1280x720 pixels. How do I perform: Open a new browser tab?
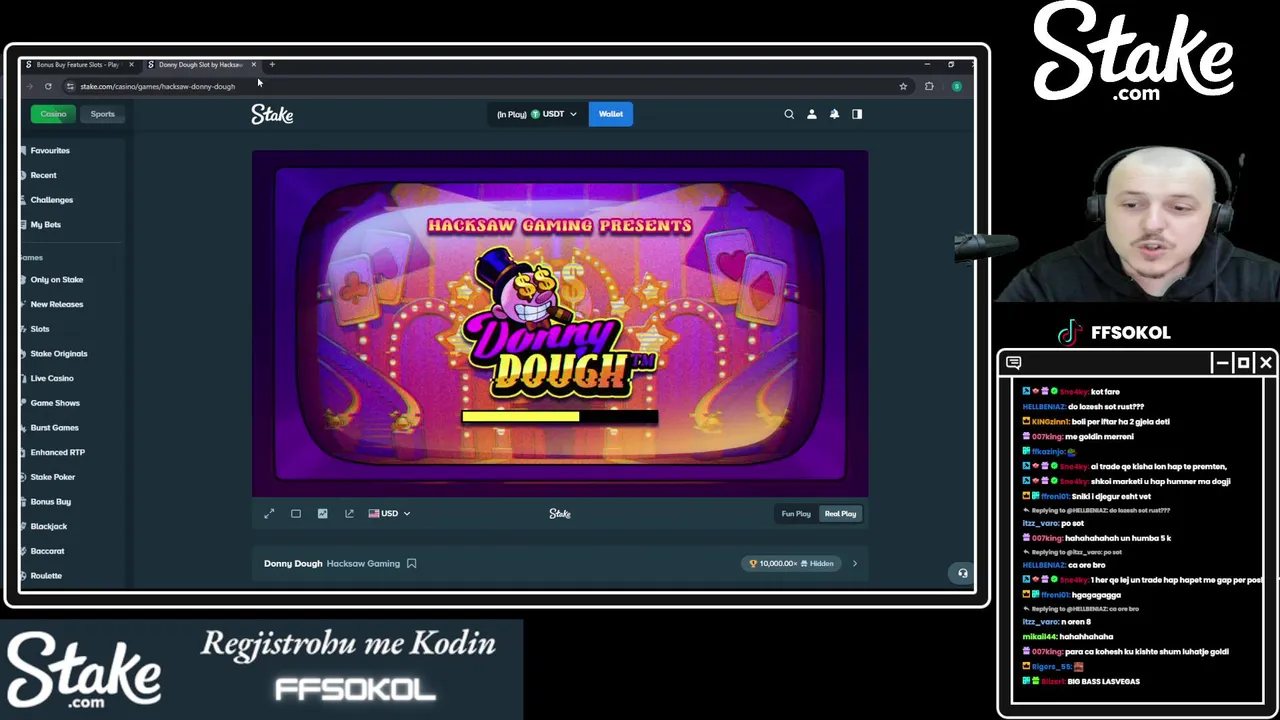tap(272, 64)
